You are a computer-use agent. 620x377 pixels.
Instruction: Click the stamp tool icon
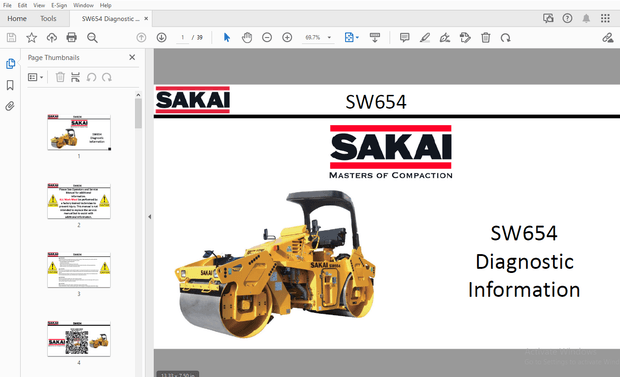(465, 38)
